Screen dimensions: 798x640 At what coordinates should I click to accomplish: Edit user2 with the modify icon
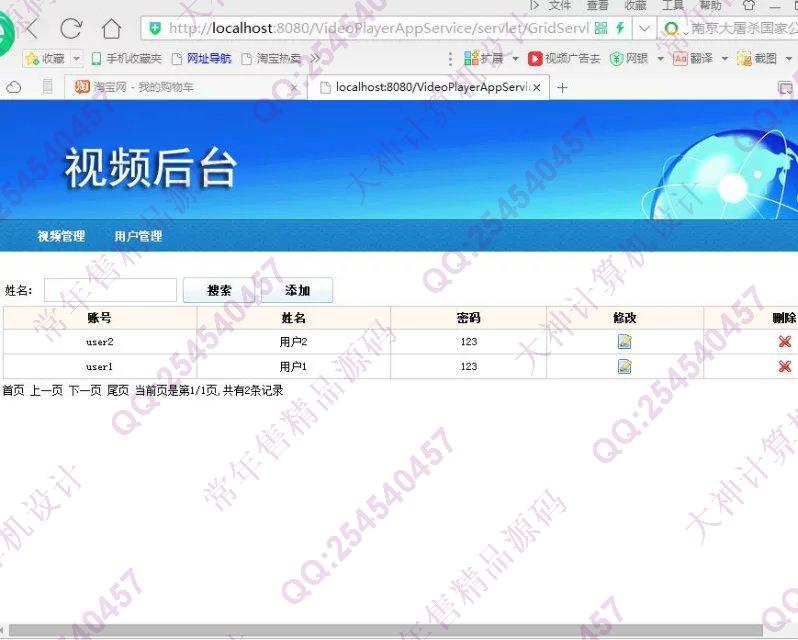click(624, 341)
